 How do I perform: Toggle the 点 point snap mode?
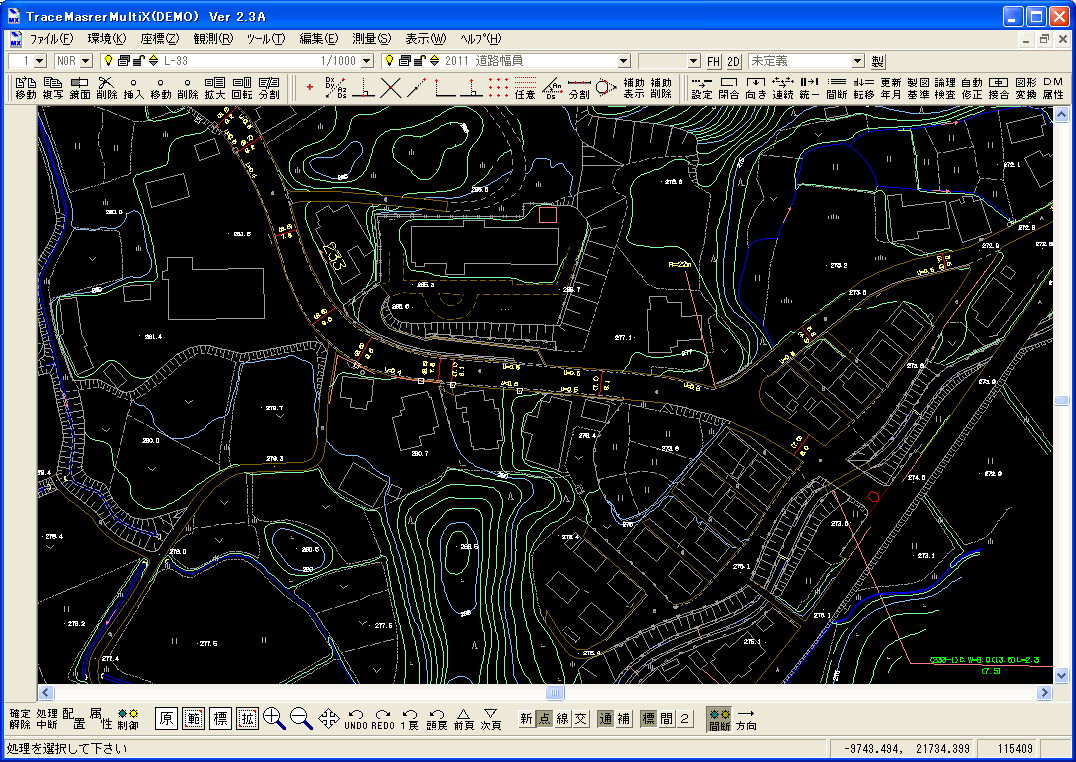click(x=544, y=719)
